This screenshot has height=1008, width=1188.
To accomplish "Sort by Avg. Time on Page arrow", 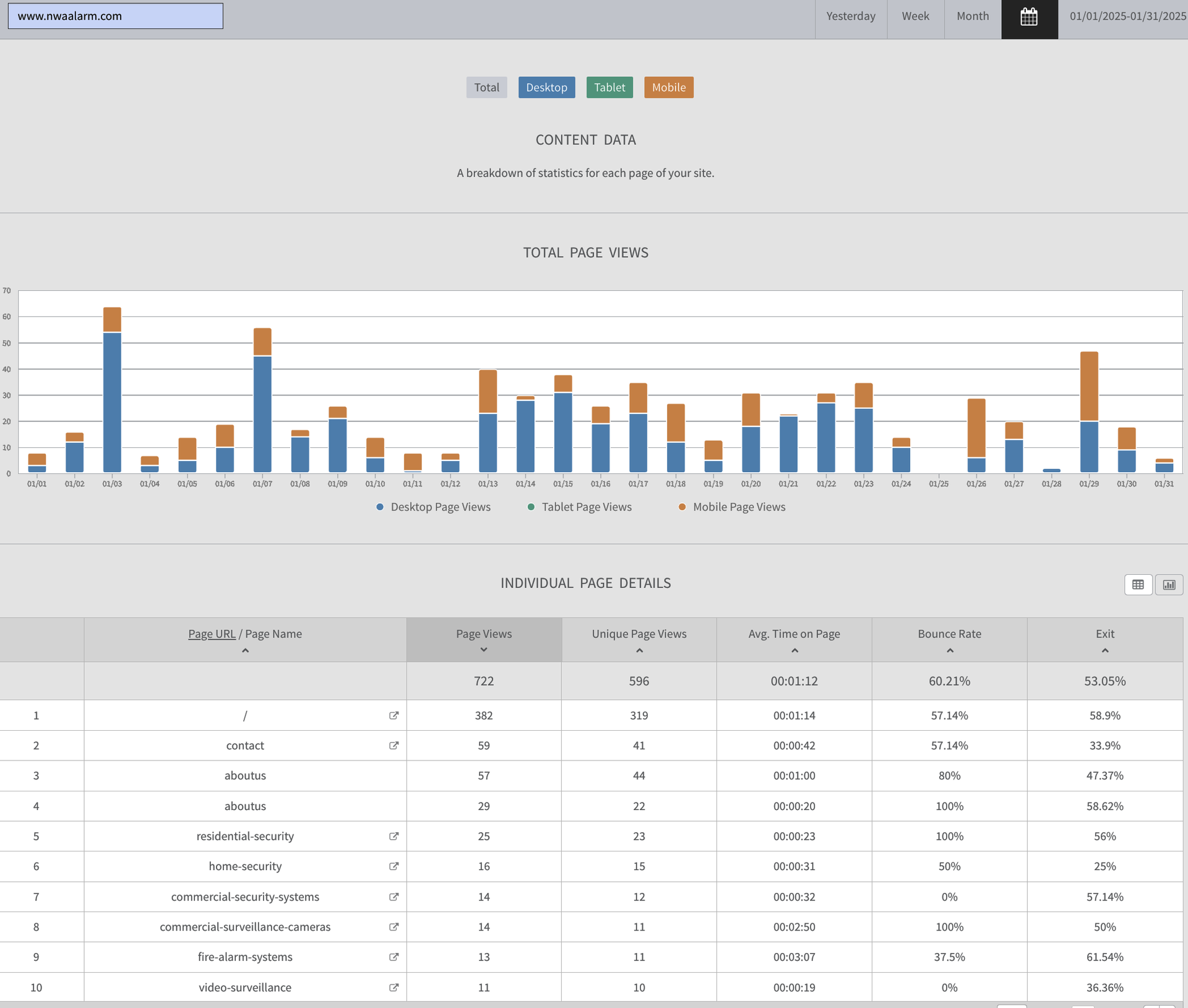I will [x=794, y=650].
